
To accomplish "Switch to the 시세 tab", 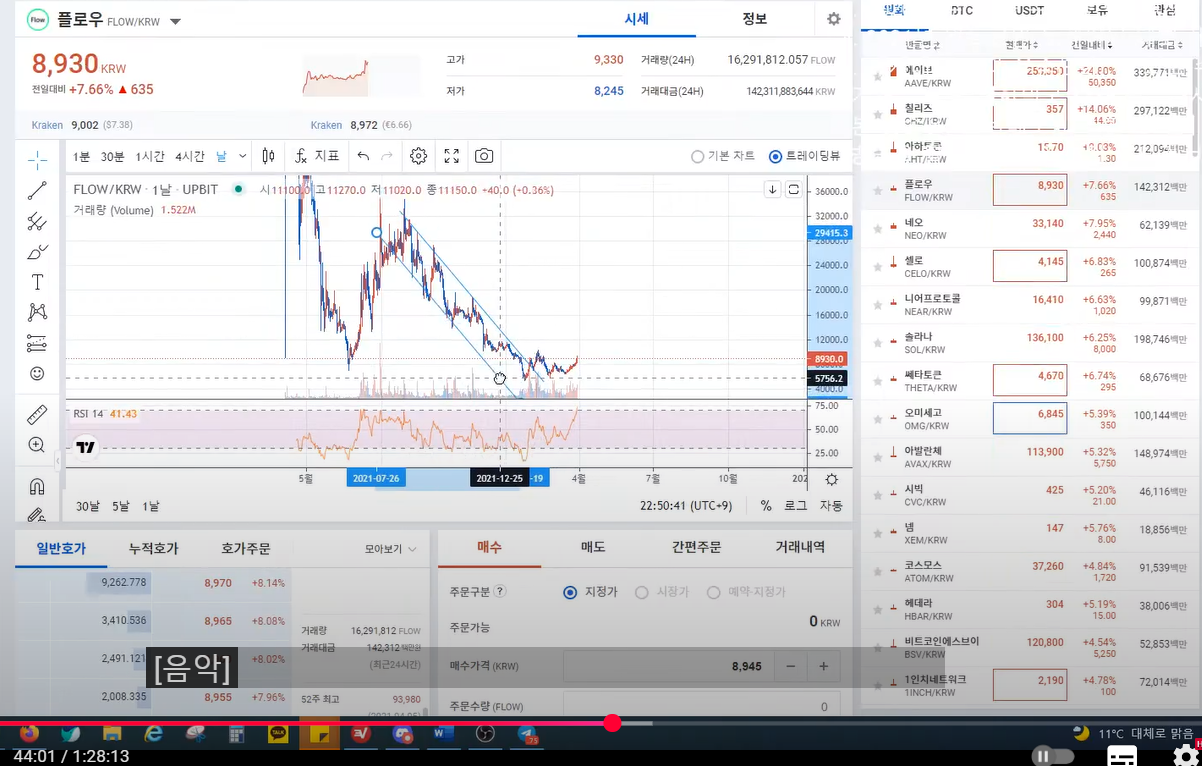I will tap(637, 19).
